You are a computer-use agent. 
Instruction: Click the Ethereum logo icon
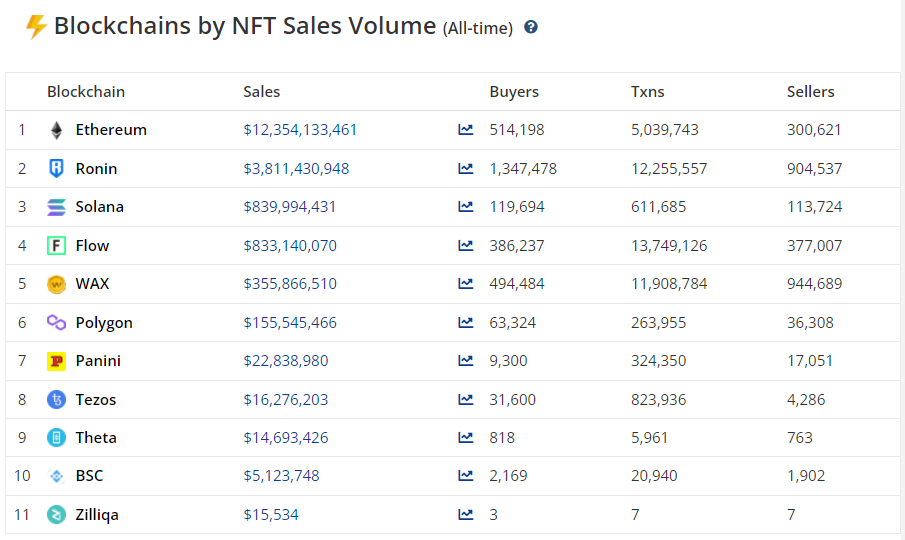pos(56,130)
